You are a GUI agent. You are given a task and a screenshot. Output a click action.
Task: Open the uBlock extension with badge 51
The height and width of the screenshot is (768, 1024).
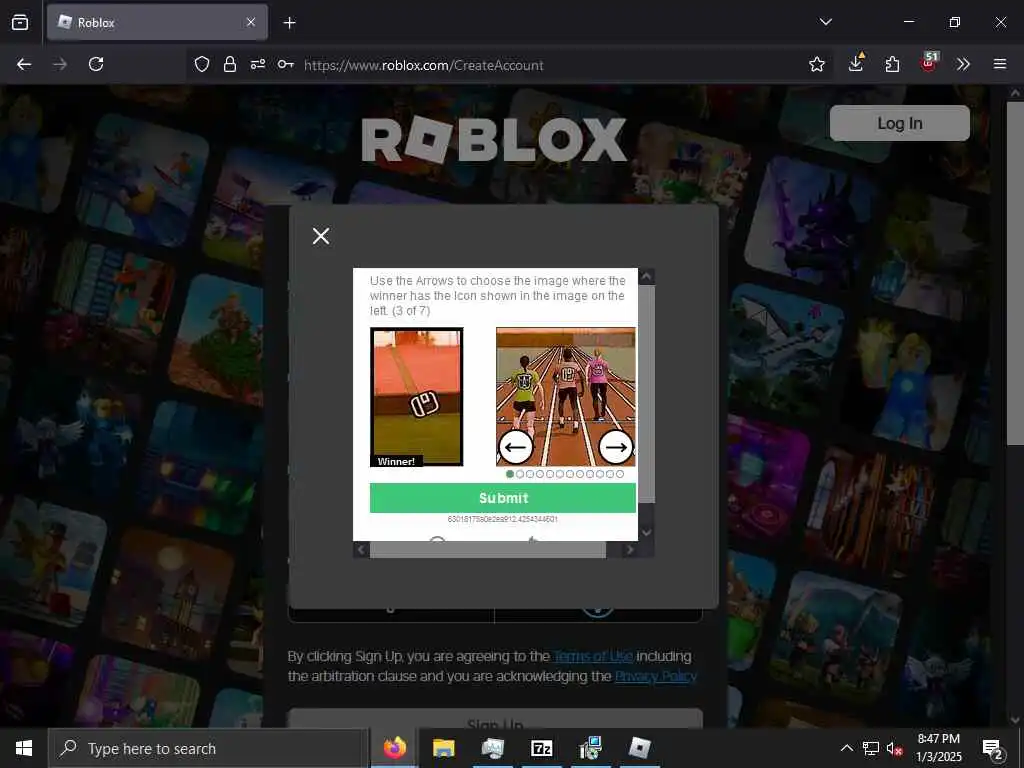tap(929, 62)
